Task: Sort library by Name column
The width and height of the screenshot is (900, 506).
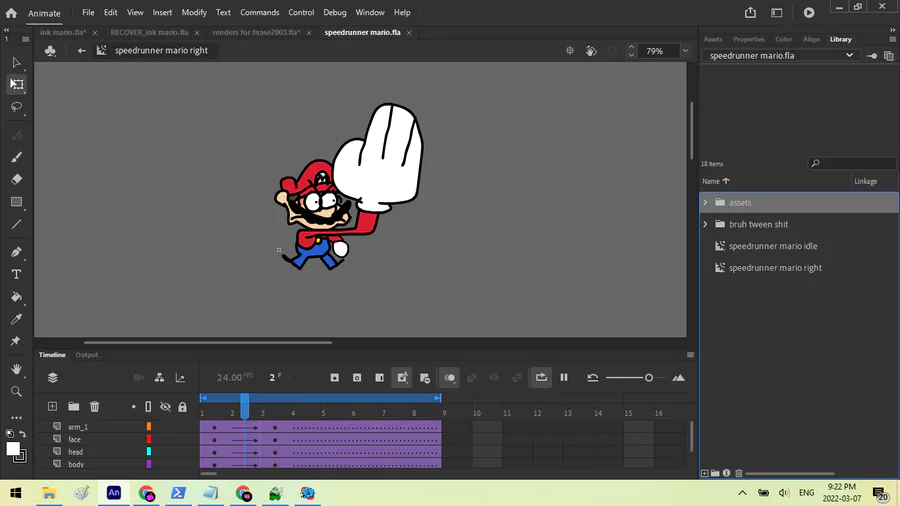Action: point(715,181)
